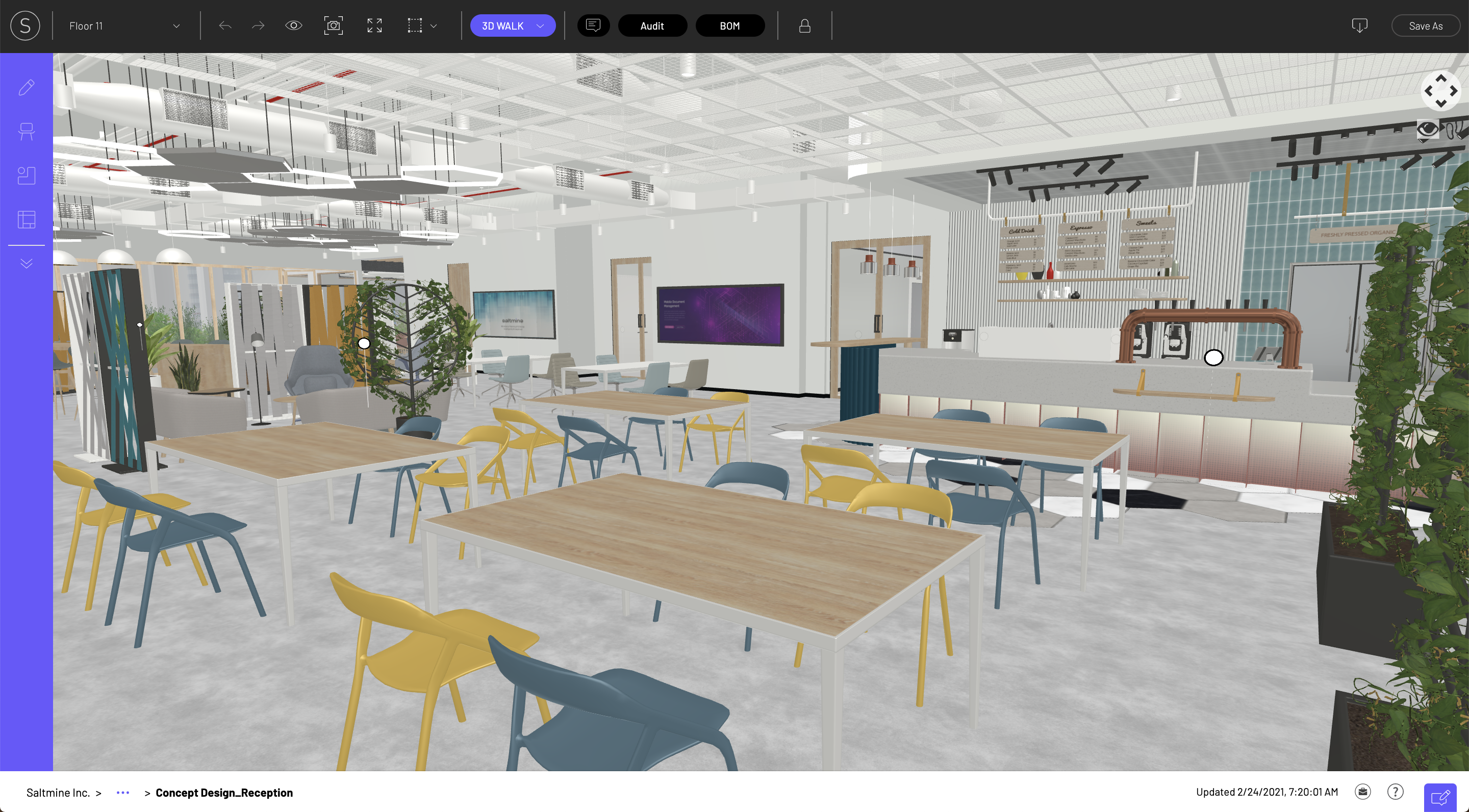
Task: Open the BOM panel
Action: point(729,26)
